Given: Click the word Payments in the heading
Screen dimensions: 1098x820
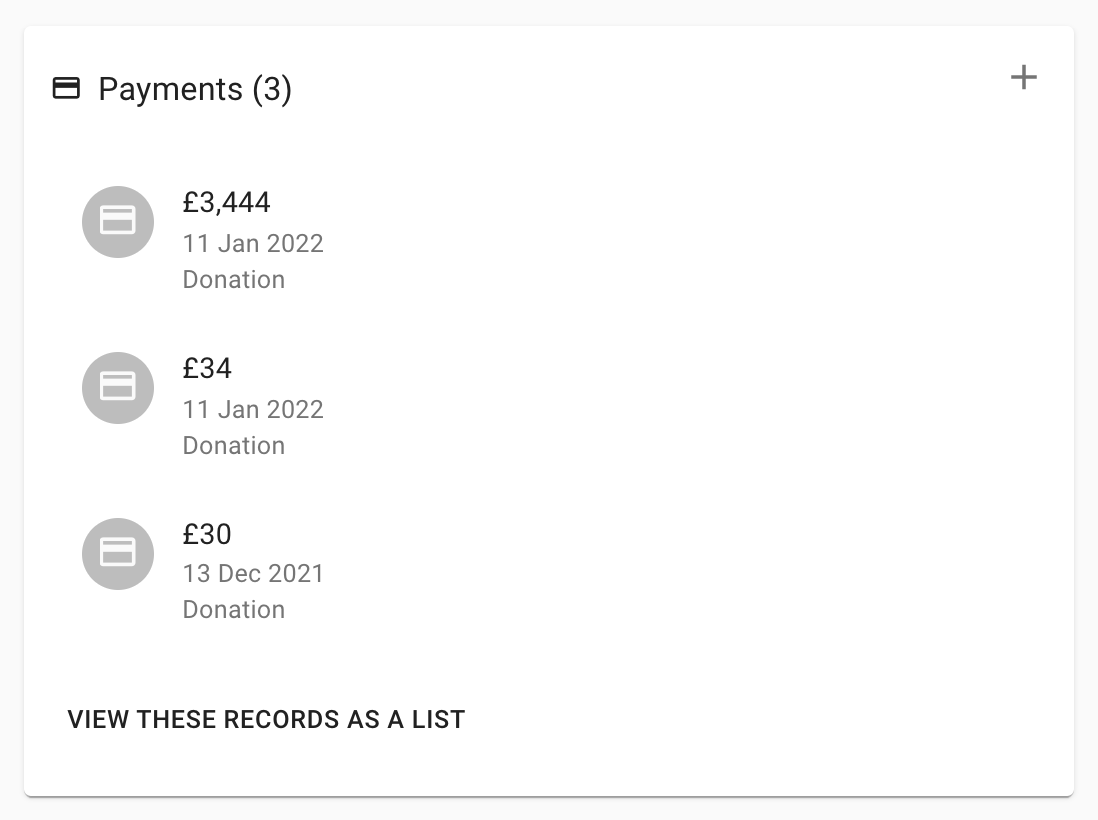Looking at the screenshot, I should pyautogui.click(x=170, y=89).
